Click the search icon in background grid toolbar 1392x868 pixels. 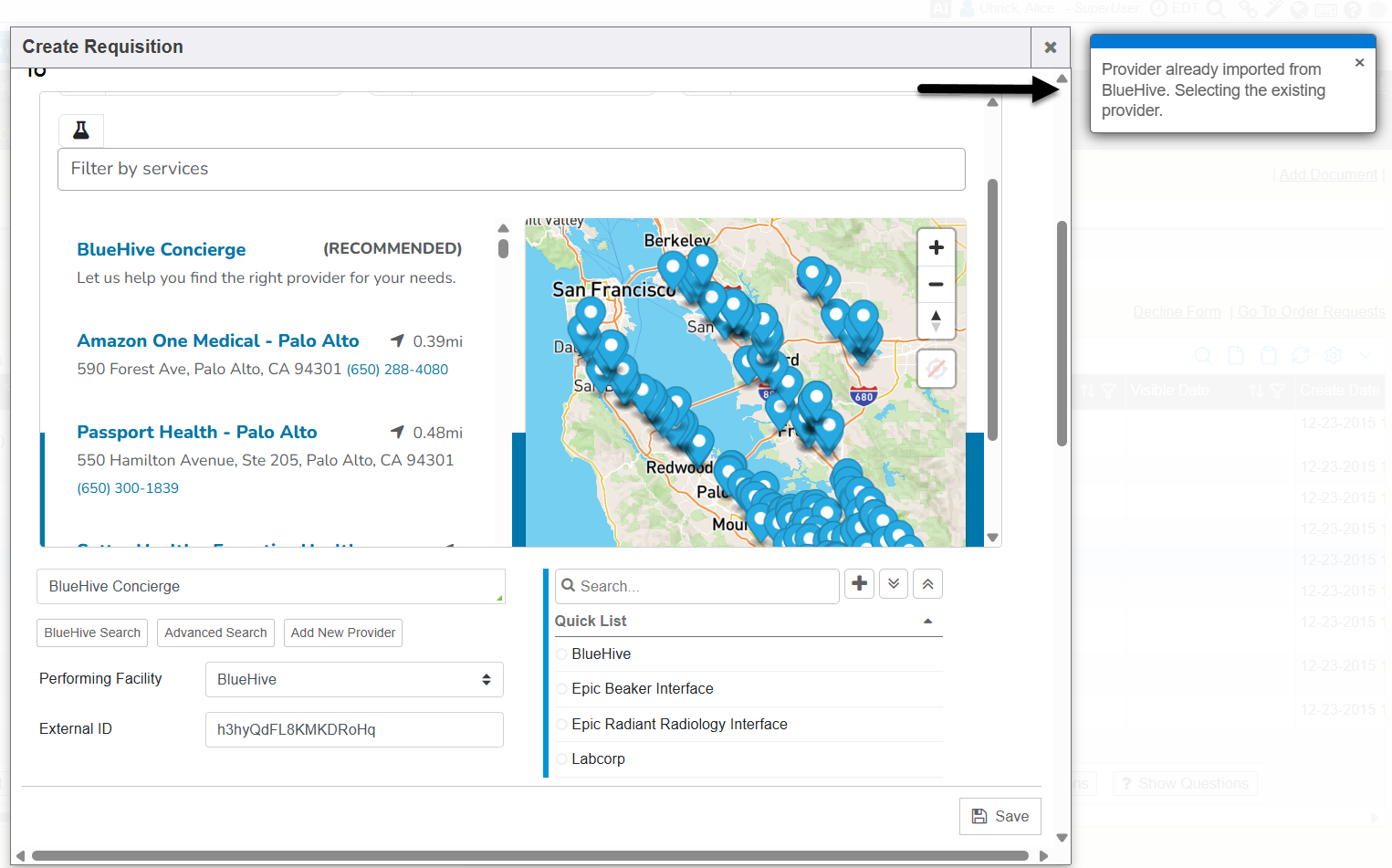click(x=1203, y=355)
